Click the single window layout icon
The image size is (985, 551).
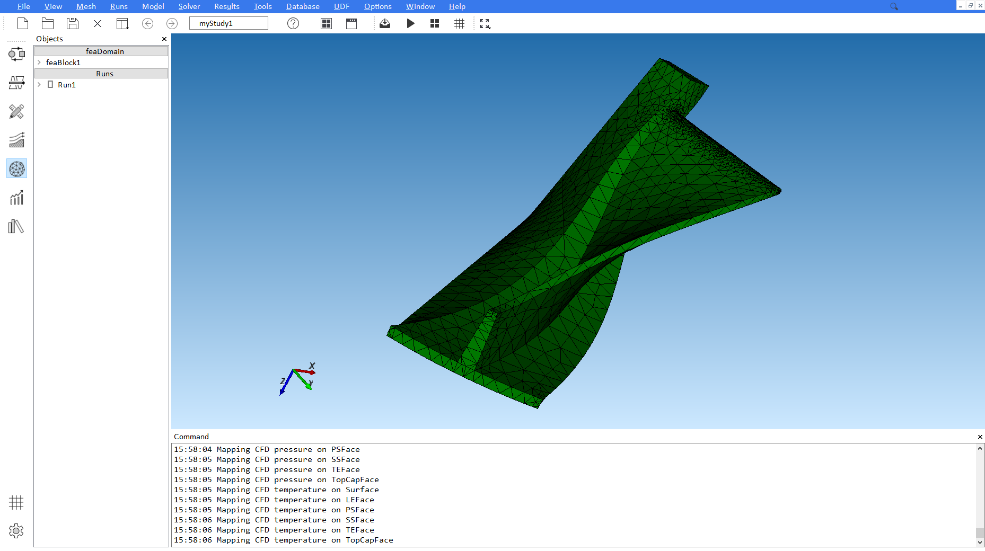click(352, 23)
